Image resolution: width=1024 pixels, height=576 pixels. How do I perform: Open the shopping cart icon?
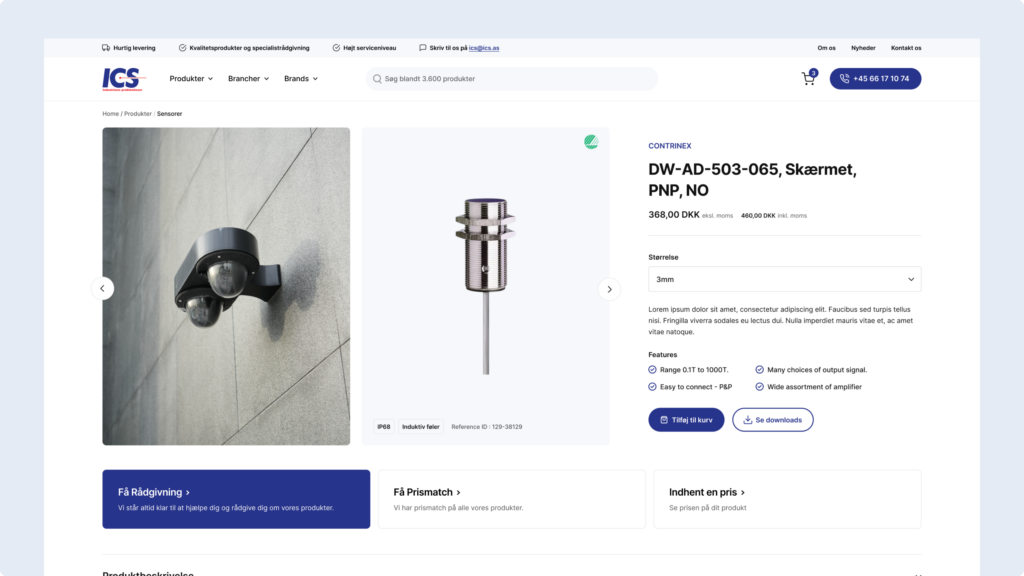[x=808, y=79]
